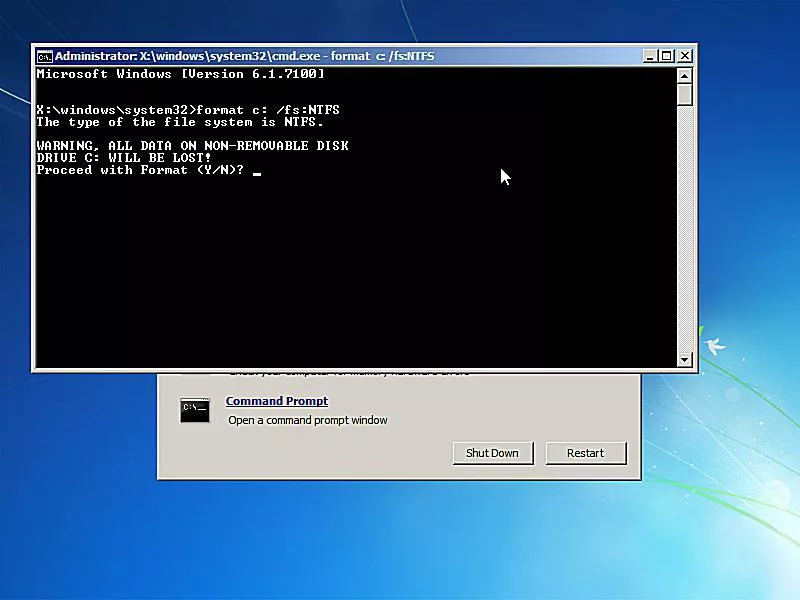Maximize the command prompt window

click(666, 56)
